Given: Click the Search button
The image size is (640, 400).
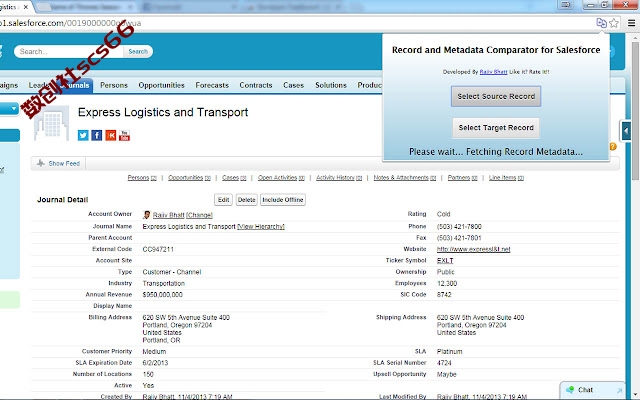Looking at the screenshot, I should 138,51.
